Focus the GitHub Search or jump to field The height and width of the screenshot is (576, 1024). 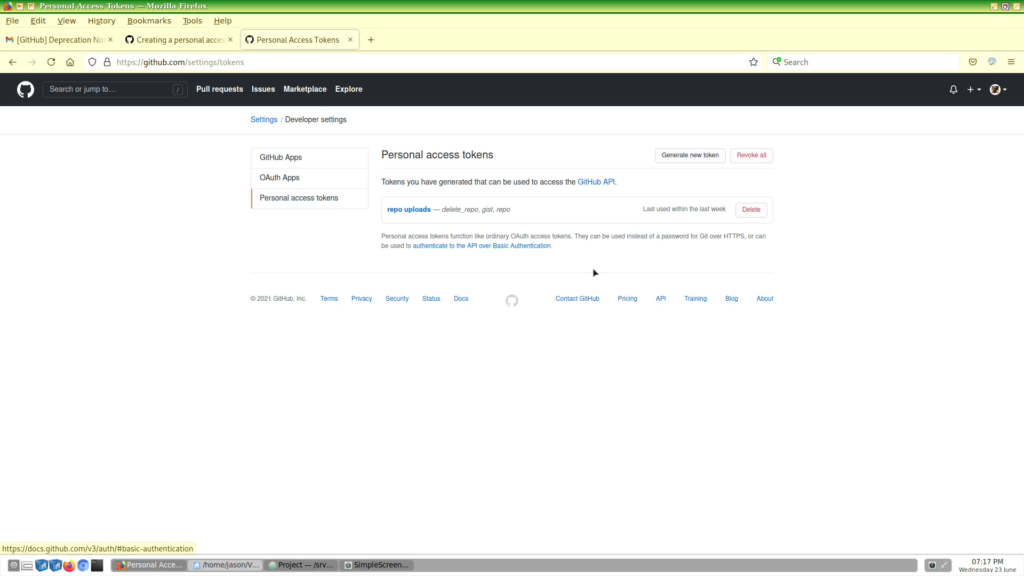(x=115, y=89)
